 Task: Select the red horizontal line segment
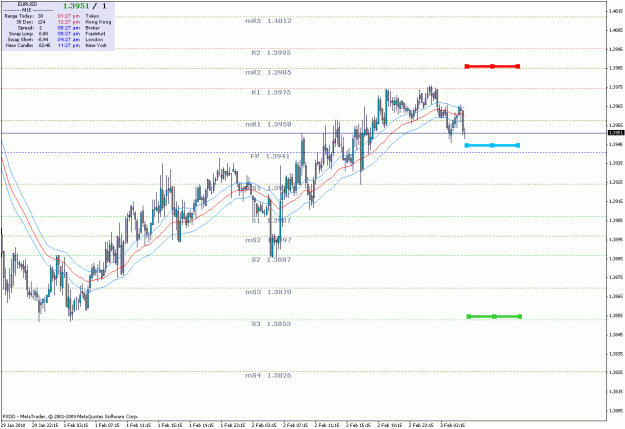click(492, 66)
